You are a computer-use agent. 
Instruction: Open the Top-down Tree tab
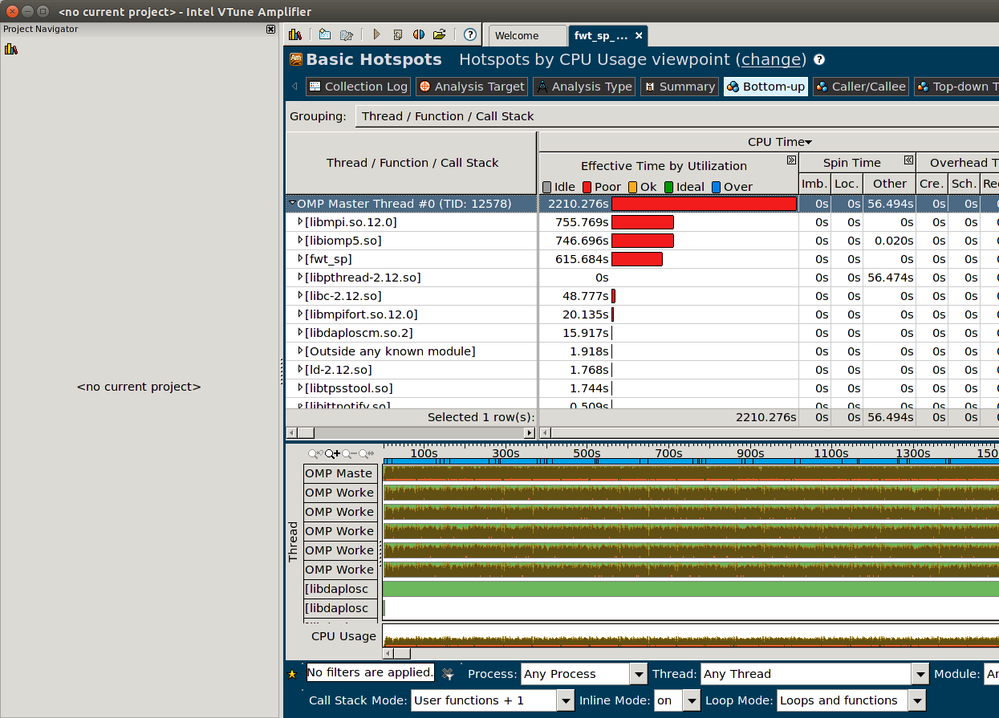click(956, 87)
